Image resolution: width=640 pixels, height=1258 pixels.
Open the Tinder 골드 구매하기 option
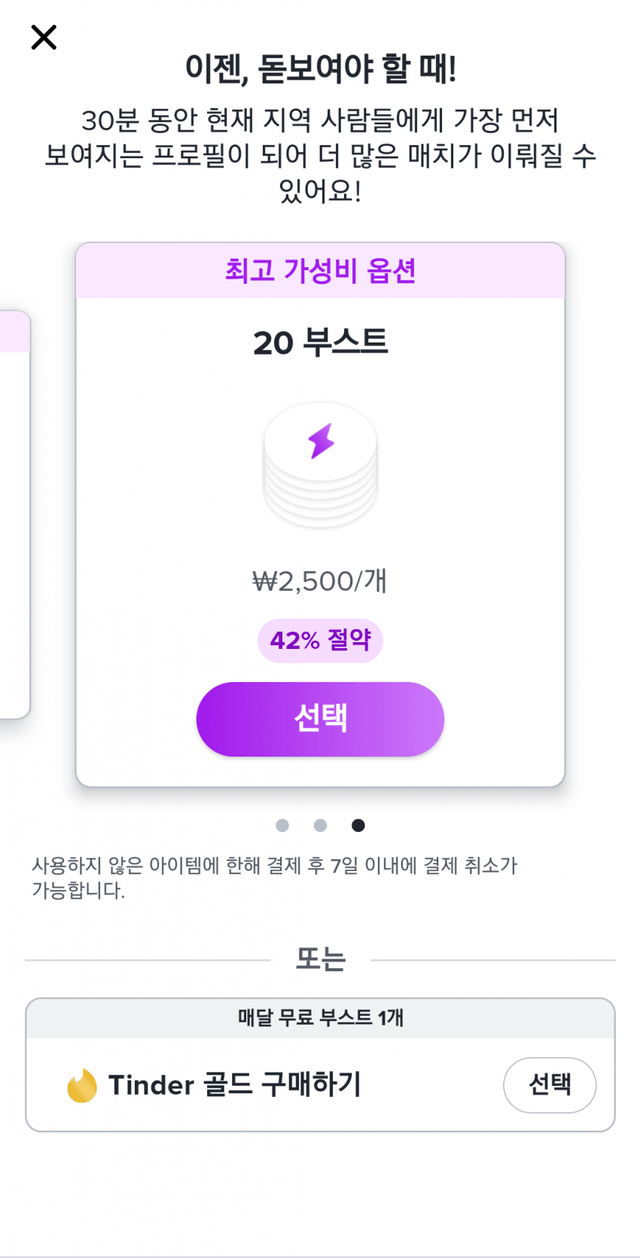pos(235,1085)
